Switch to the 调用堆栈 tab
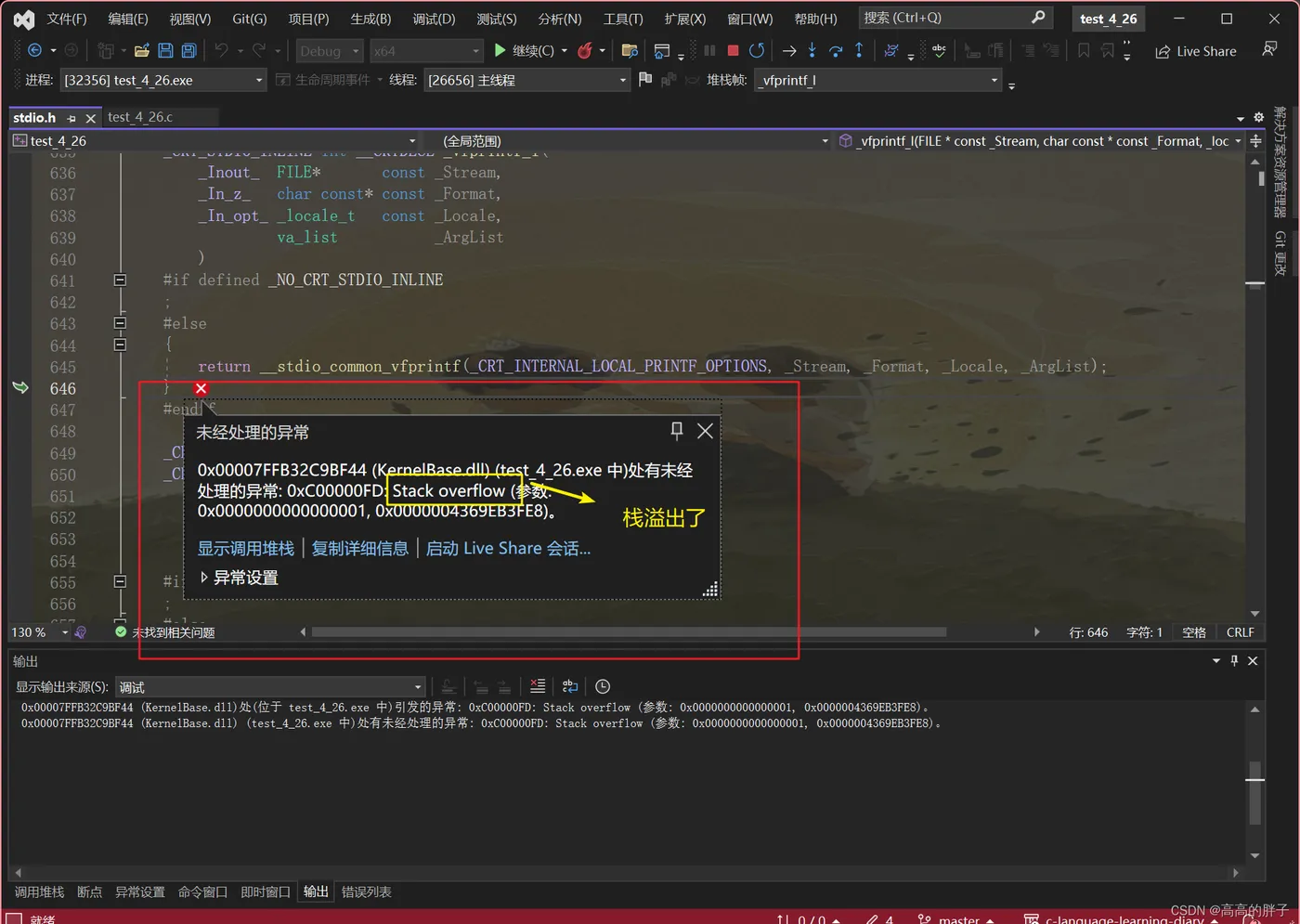 (x=39, y=891)
